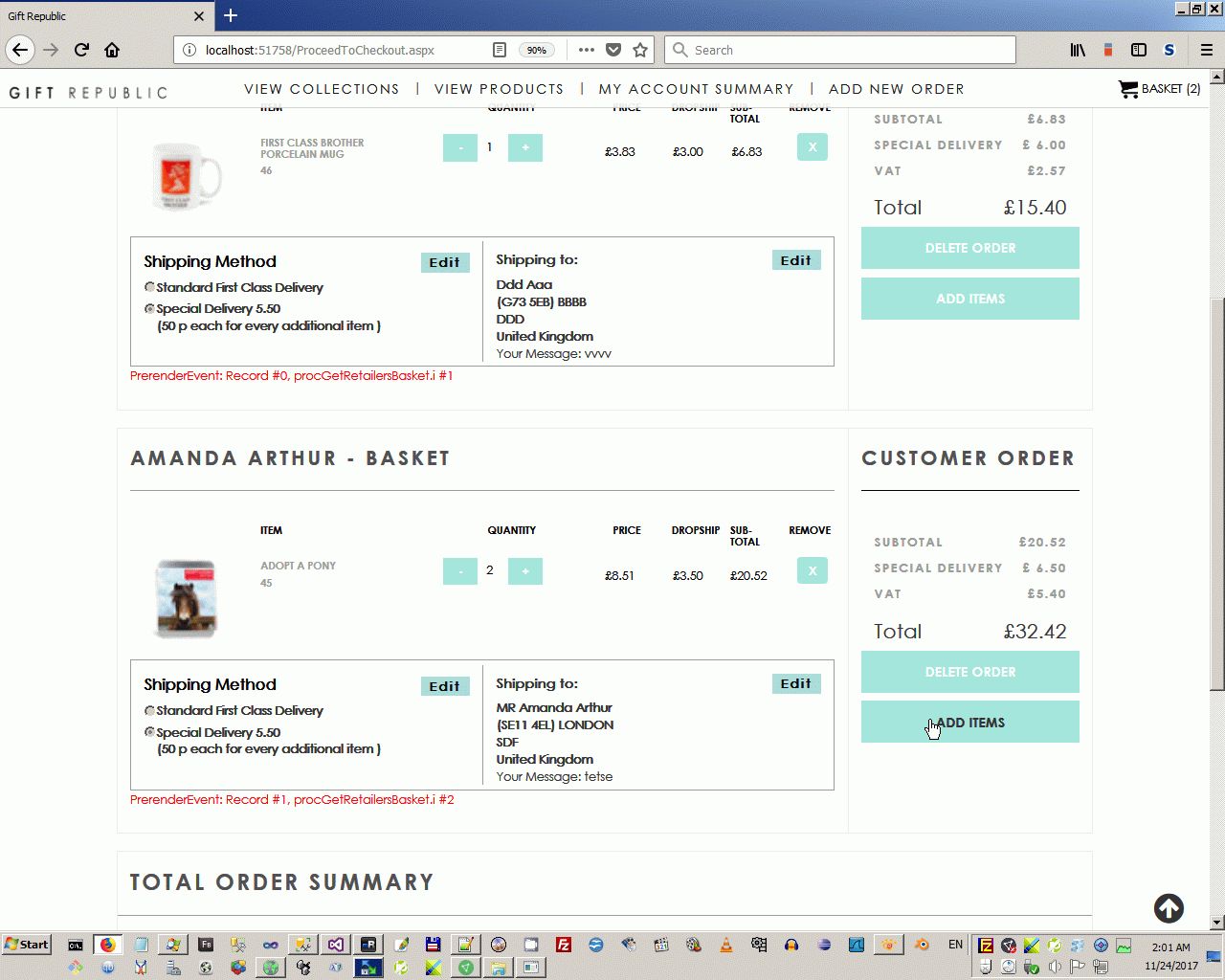The image size is (1225, 980).
Task: Reload the current page
Action: [x=81, y=50]
